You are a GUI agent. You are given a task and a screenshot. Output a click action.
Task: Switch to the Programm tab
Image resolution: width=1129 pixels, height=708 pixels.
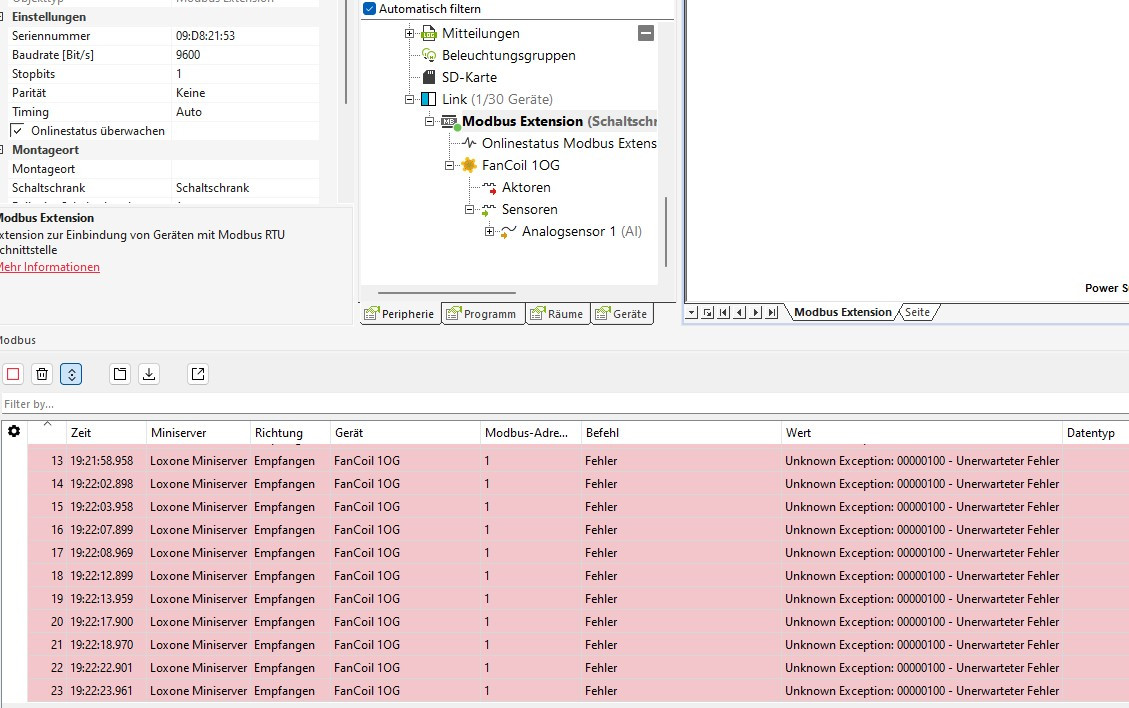483,314
